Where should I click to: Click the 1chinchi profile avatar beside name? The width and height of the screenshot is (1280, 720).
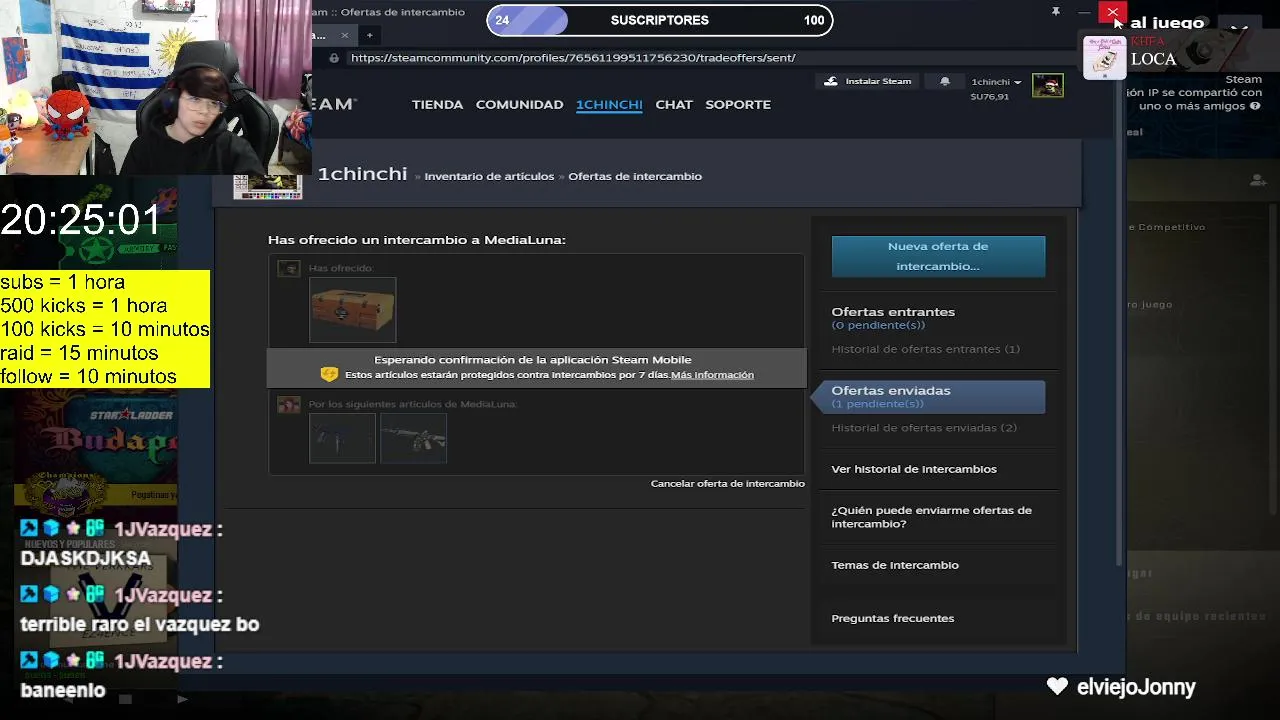pyautogui.click(x=268, y=186)
